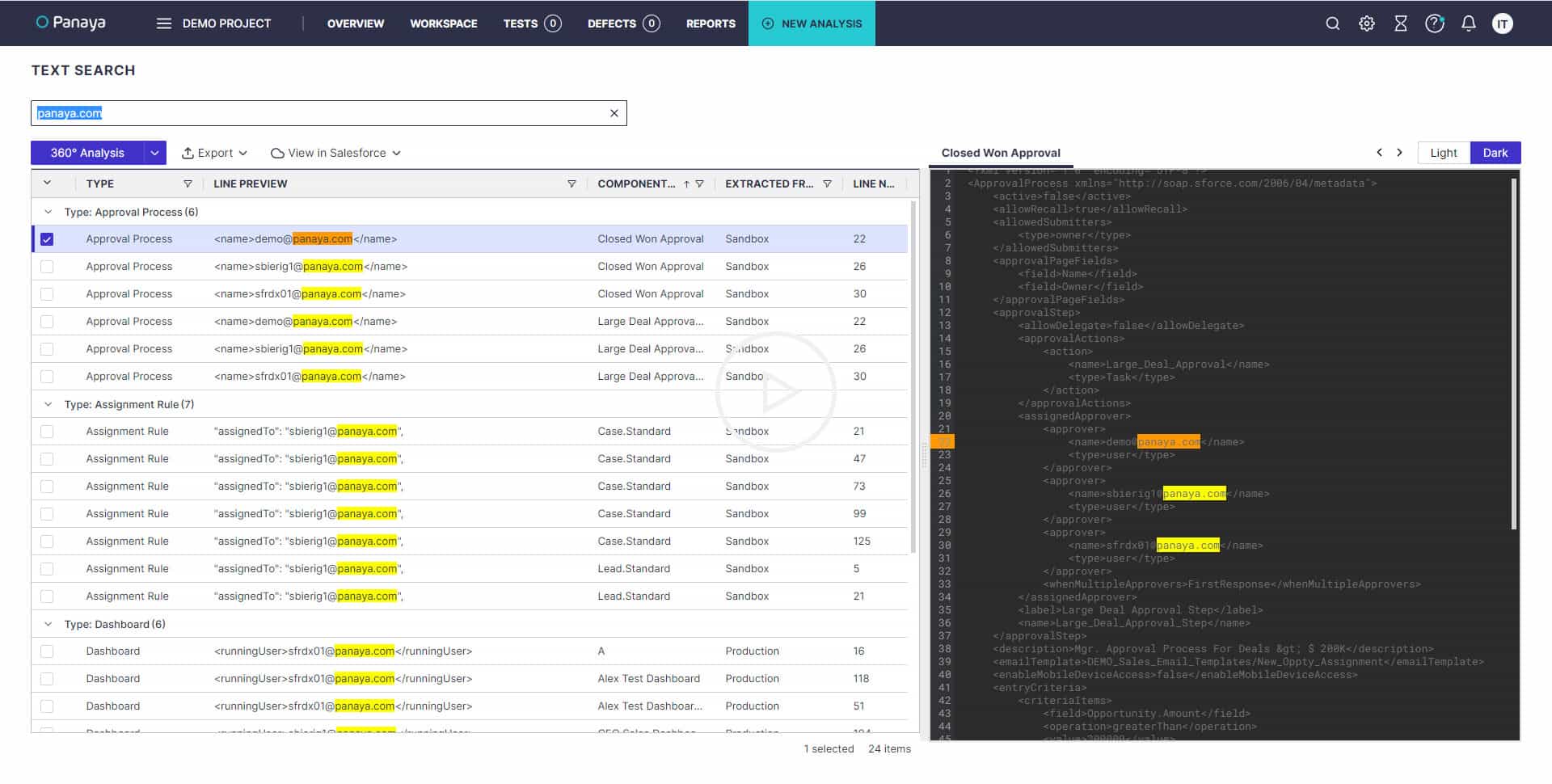Collapse the Type: Dashboard group
Viewport: 1552px width, 784px height.
(48, 624)
